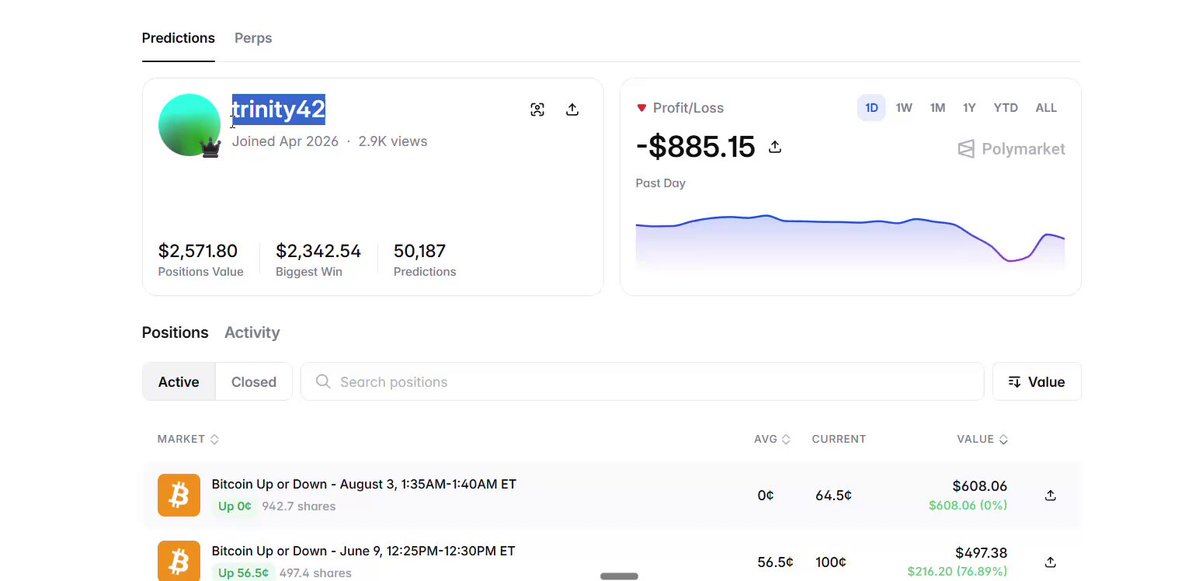Screen dimensions: 1199x581
Task: Switch to the Perps tab
Action: pos(253,38)
